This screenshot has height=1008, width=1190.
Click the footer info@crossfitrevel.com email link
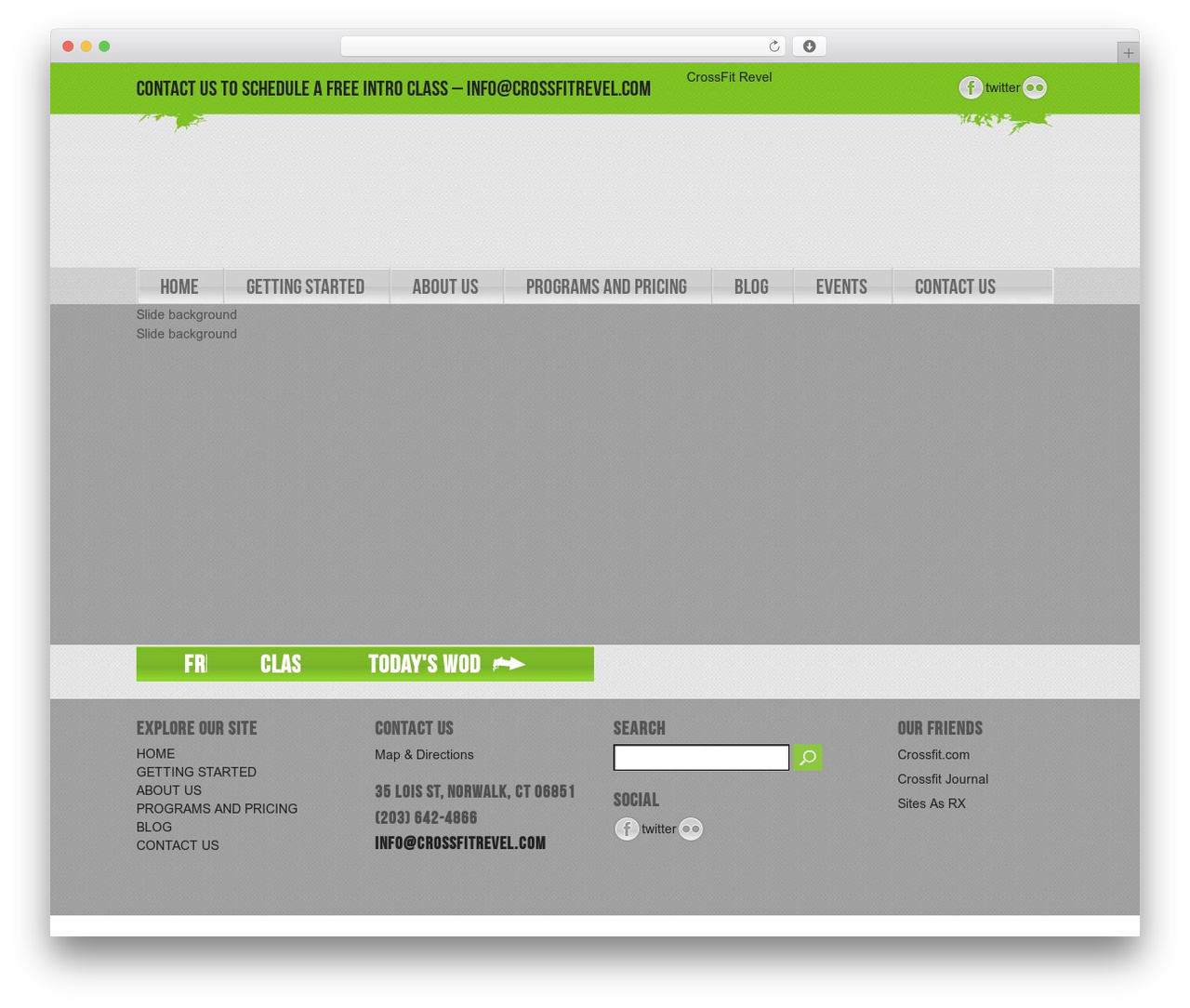460,842
